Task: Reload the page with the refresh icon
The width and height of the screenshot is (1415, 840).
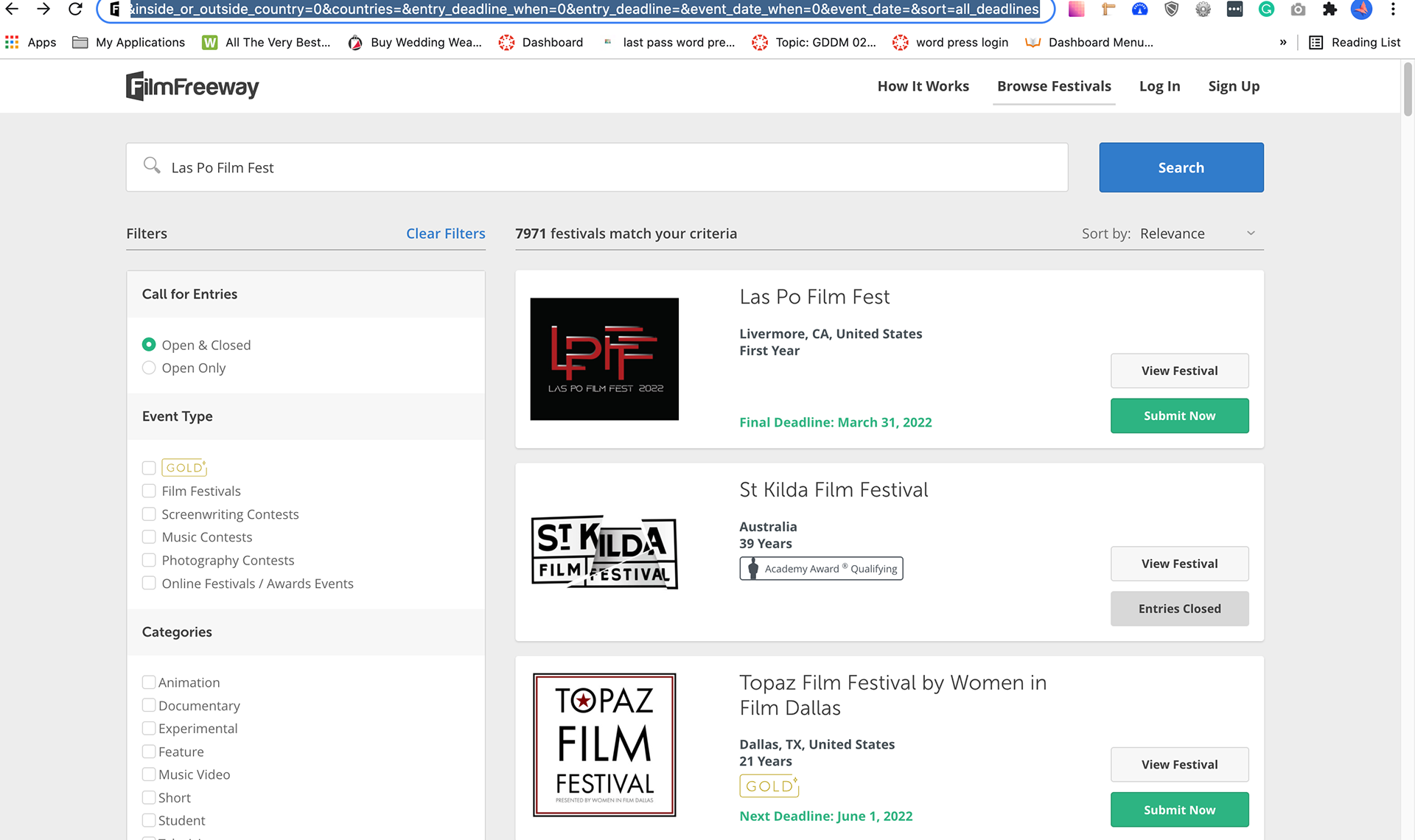Action: [x=75, y=9]
